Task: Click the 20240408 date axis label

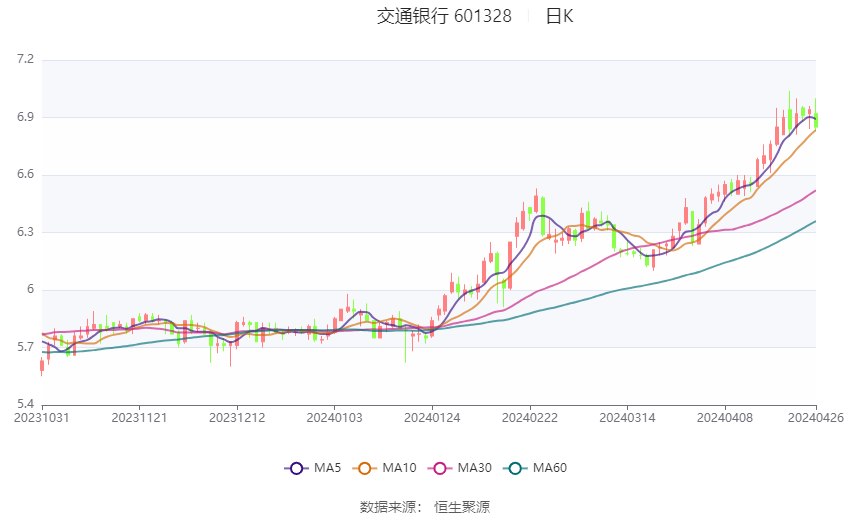Action: click(725, 418)
